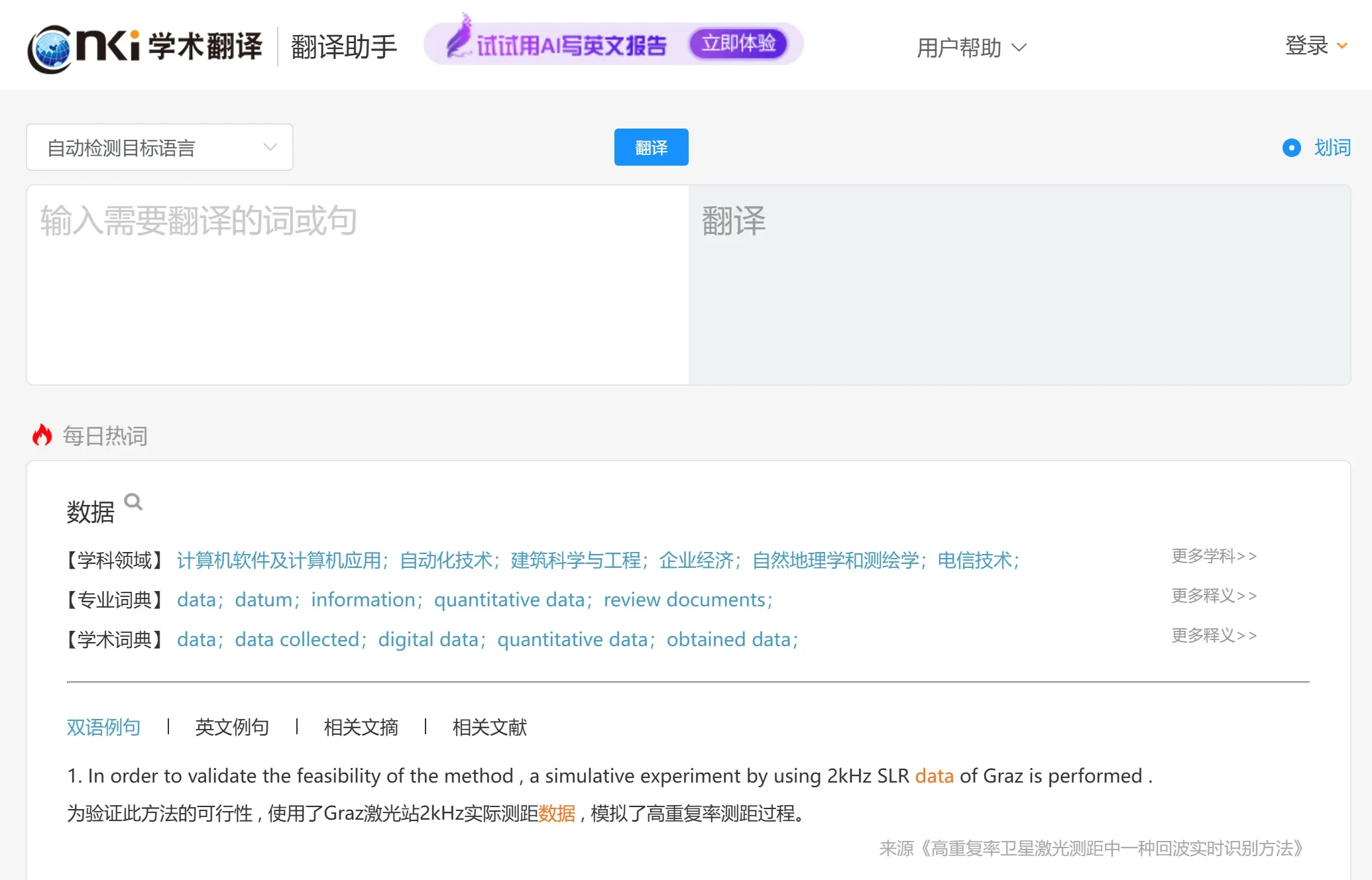Switch to the 英文例句 tab

click(x=231, y=727)
